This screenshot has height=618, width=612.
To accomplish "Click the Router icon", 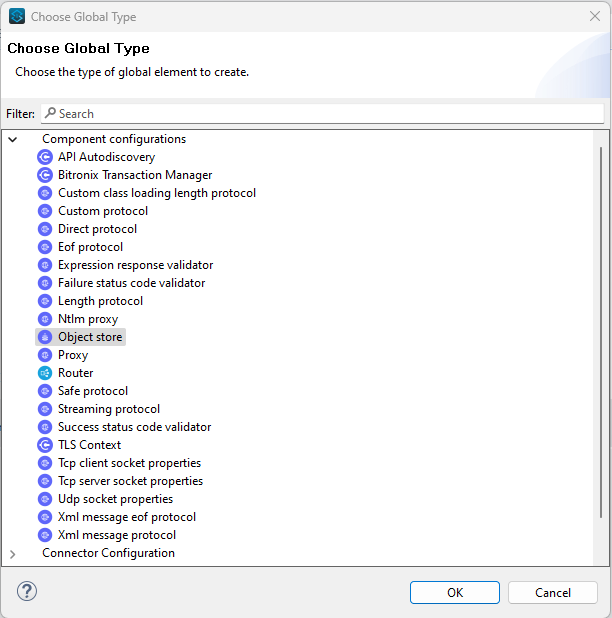I will 44,373.
